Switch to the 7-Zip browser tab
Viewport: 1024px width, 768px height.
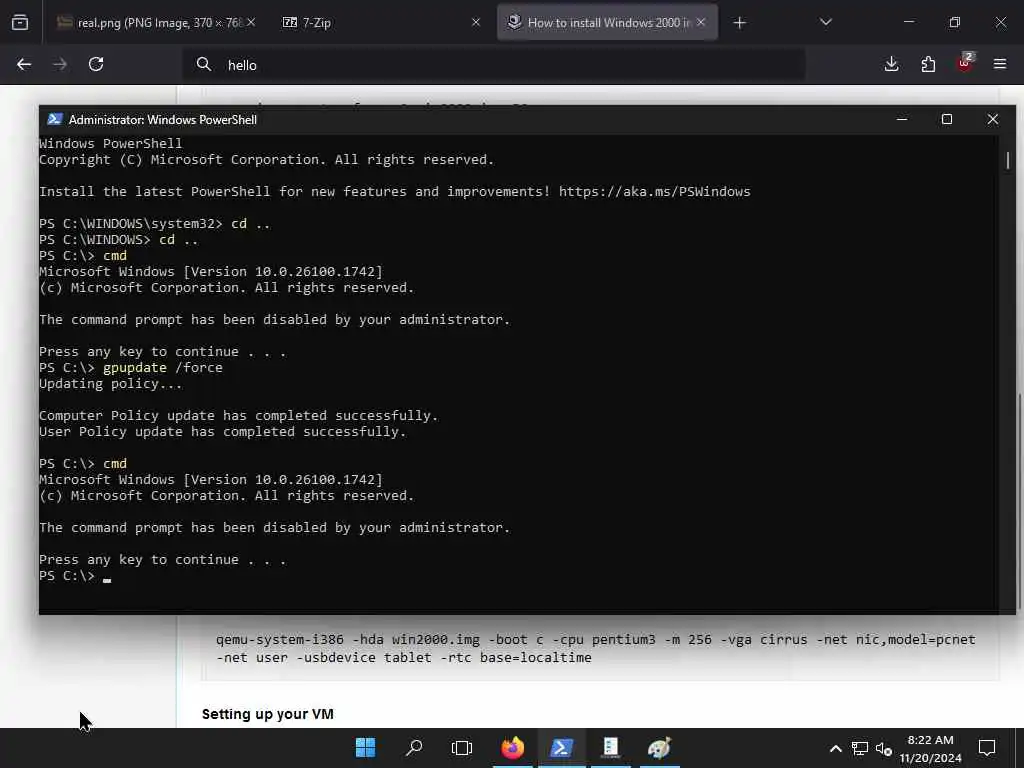click(381, 23)
